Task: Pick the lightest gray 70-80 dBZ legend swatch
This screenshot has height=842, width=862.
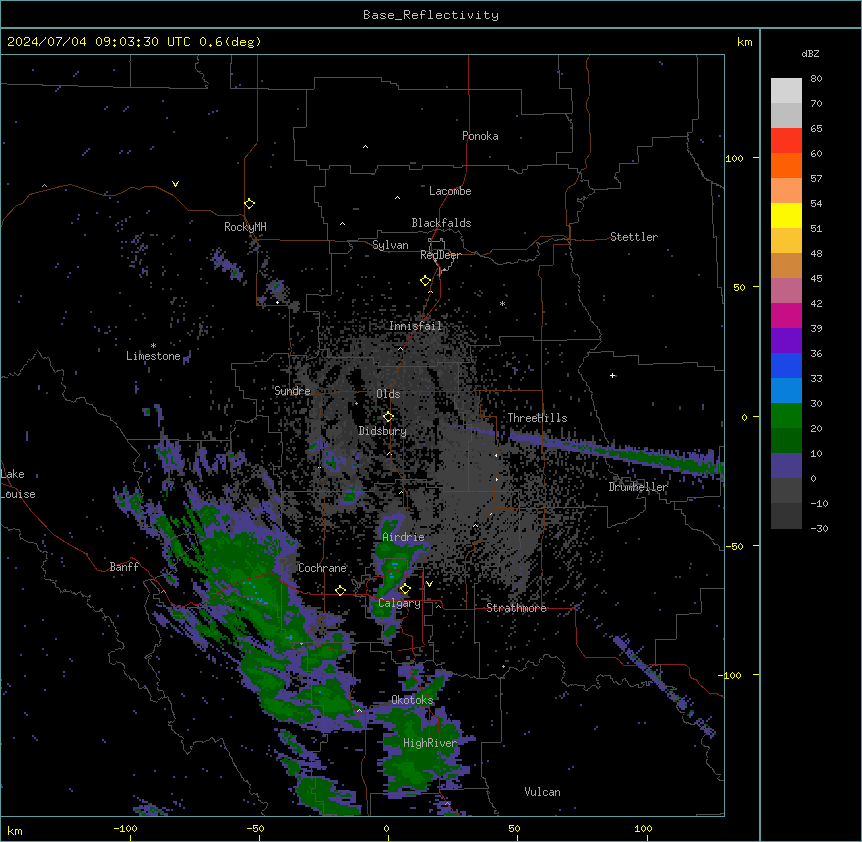Action: pos(786,91)
